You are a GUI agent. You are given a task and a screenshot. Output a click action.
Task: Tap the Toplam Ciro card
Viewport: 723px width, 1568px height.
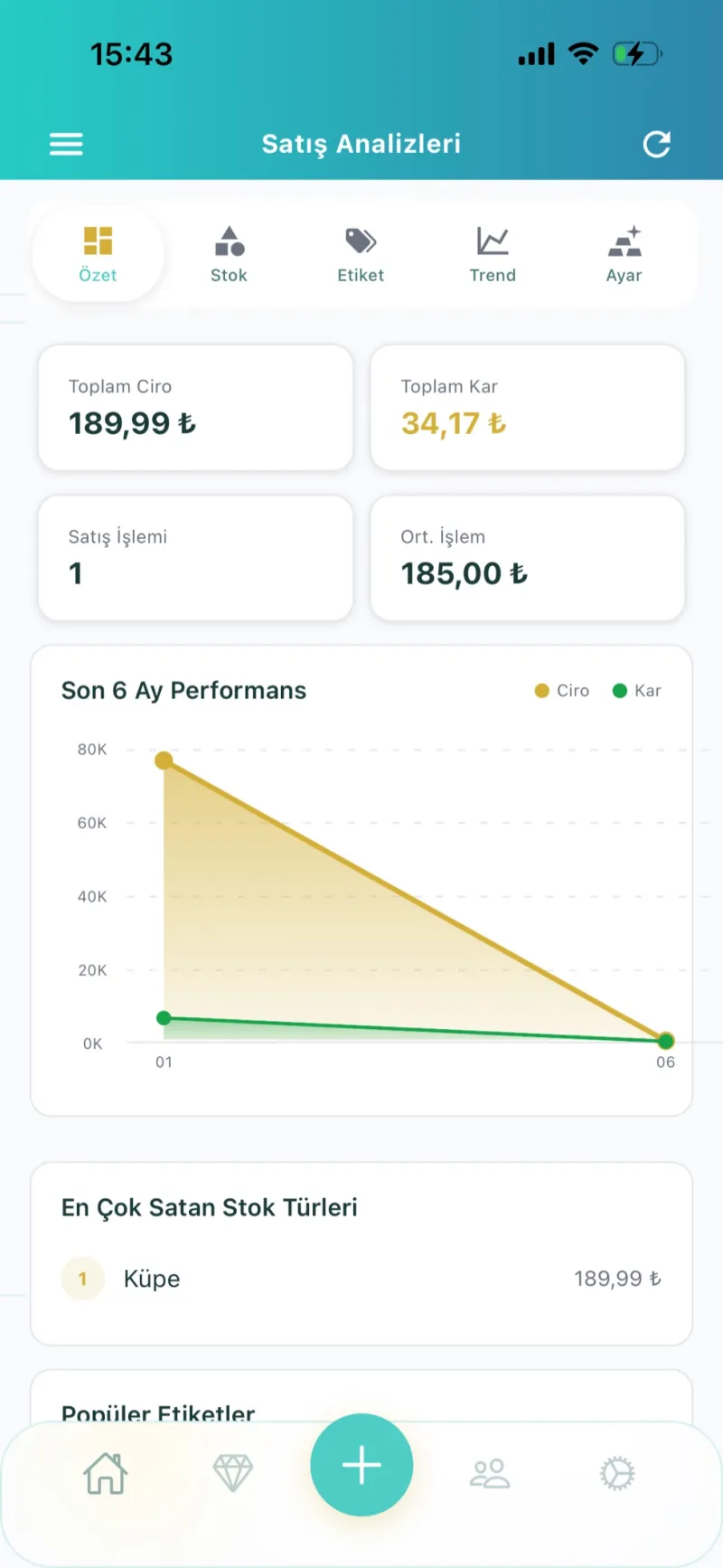[x=195, y=408]
